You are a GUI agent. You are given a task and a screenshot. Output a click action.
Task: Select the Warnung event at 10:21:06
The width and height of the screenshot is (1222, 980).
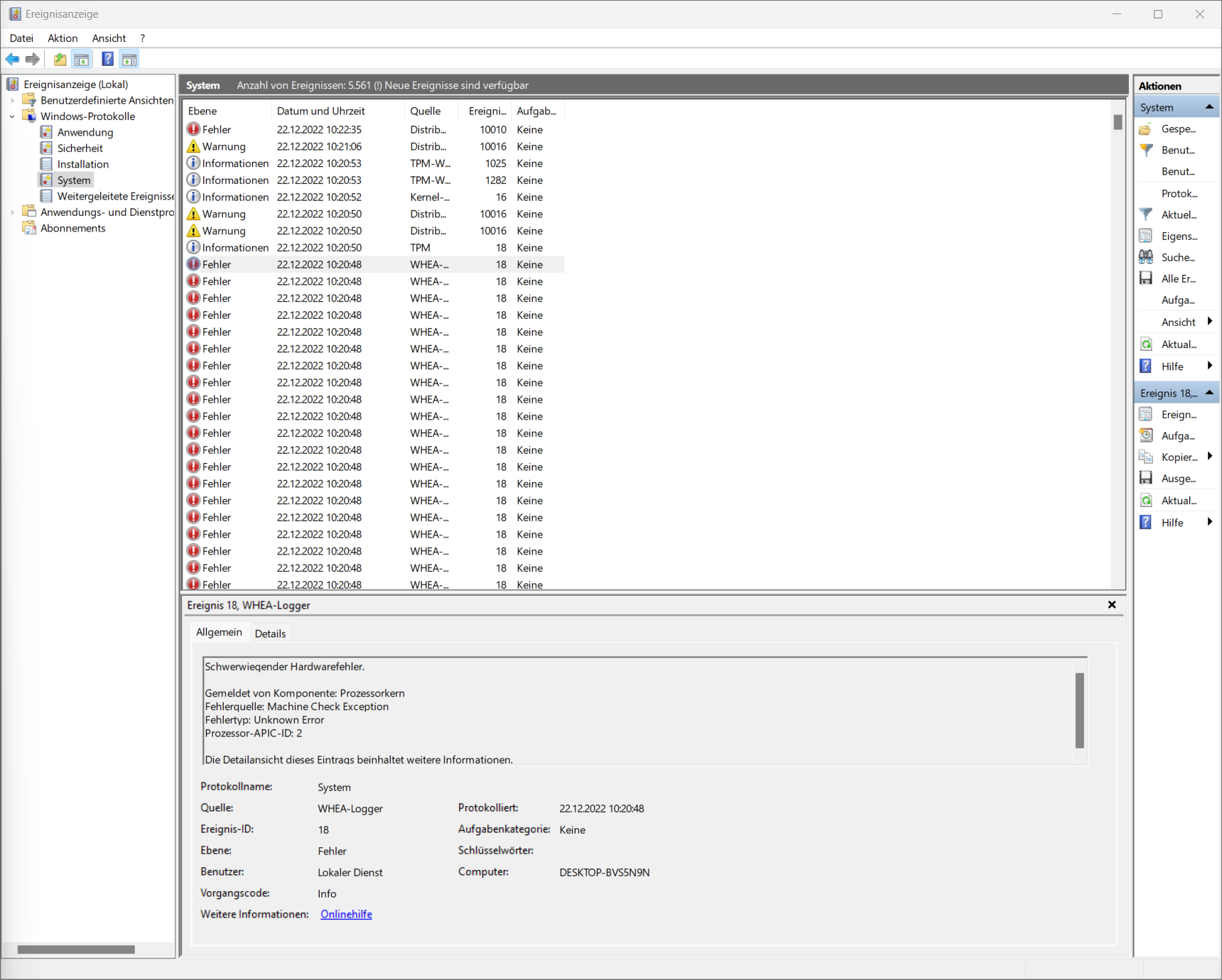(374, 146)
